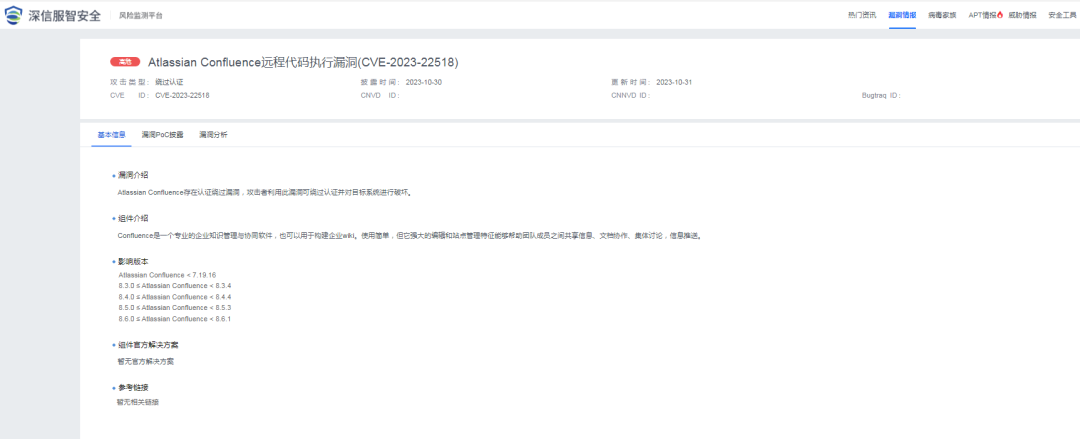Click the 漏洞介绍 section heading
Viewport: 1080px width, 439px height.
(133, 175)
